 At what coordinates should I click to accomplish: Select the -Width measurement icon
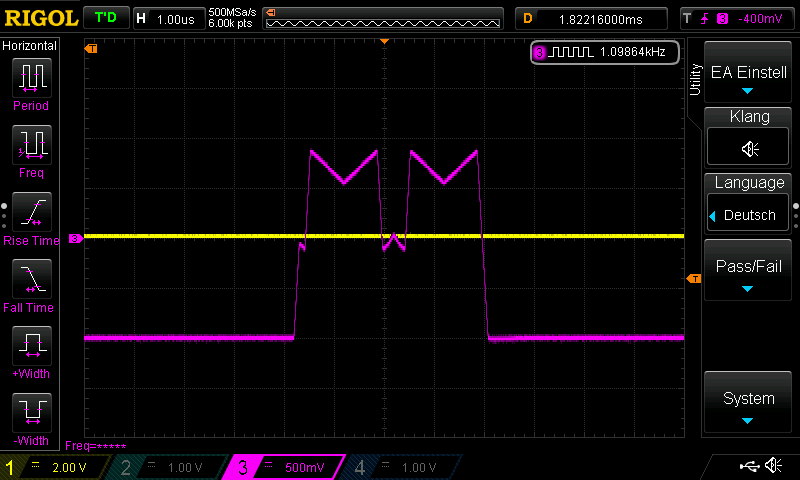tap(32, 413)
